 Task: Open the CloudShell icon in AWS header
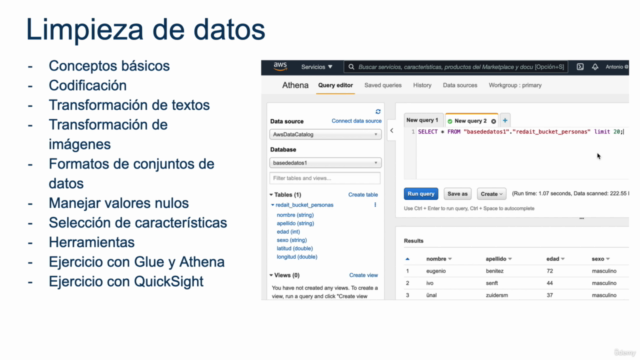coord(580,67)
